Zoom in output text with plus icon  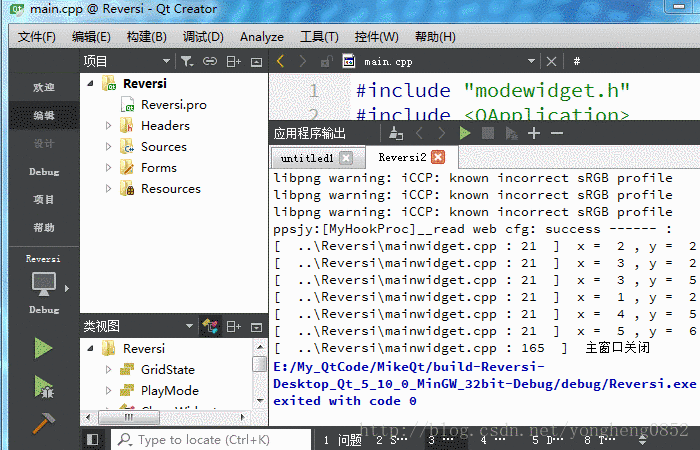[x=534, y=133]
